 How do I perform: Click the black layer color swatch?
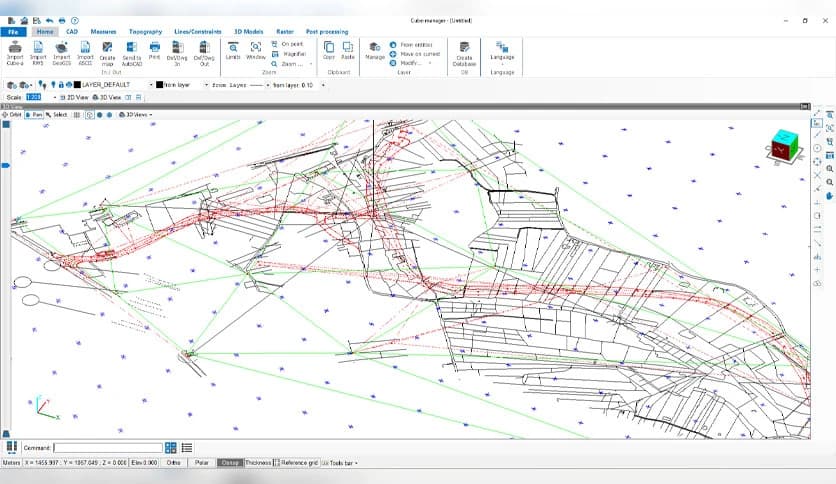point(77,85)
